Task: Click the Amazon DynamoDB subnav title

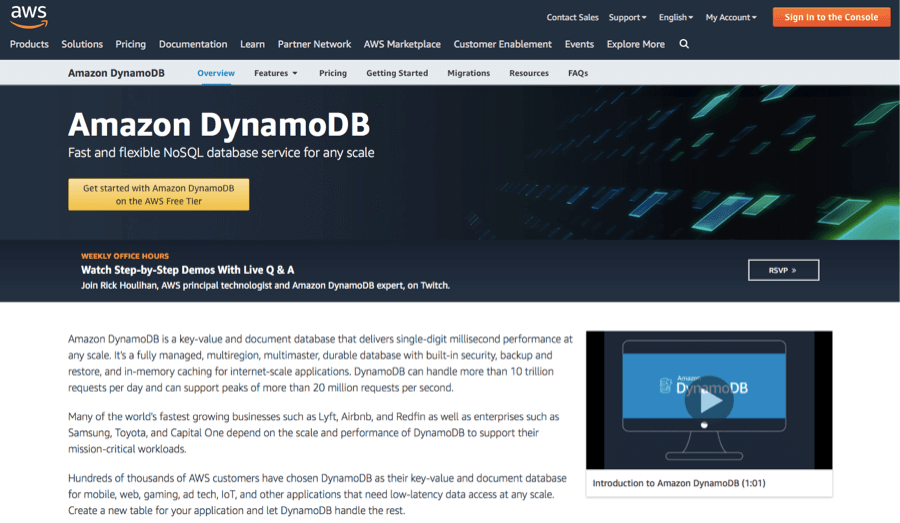Action: (x=116, y=73)
